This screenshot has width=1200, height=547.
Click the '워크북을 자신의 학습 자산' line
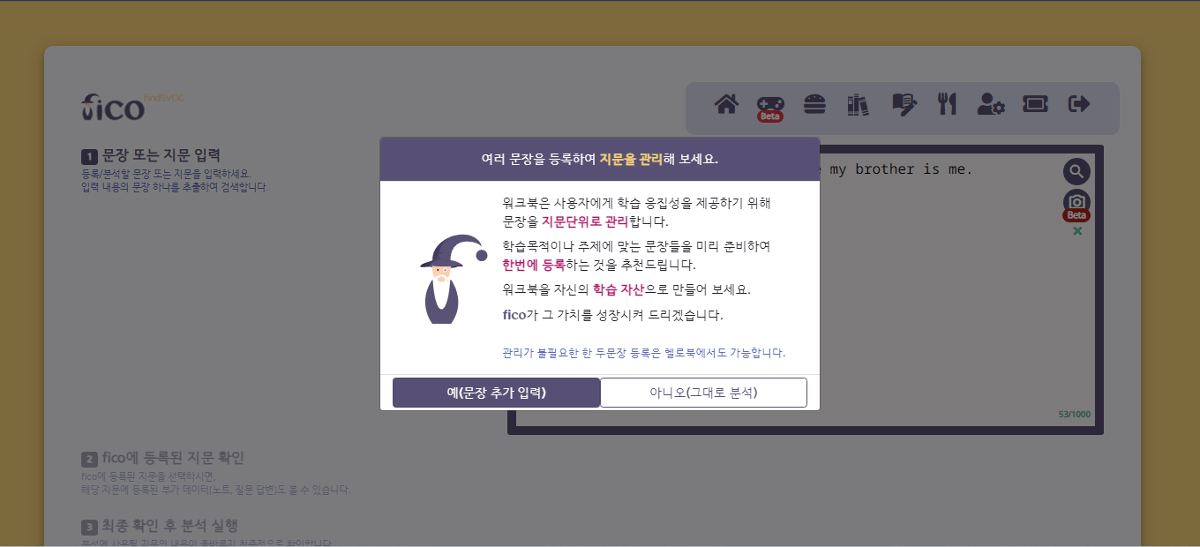pyautogui.click(x=626, y=289)
